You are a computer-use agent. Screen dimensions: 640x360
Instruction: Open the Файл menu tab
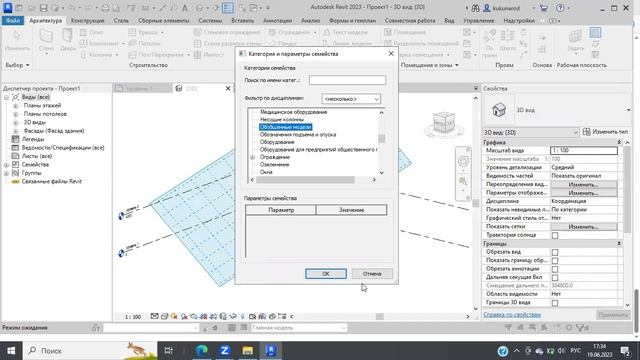[x=13, y=20]
